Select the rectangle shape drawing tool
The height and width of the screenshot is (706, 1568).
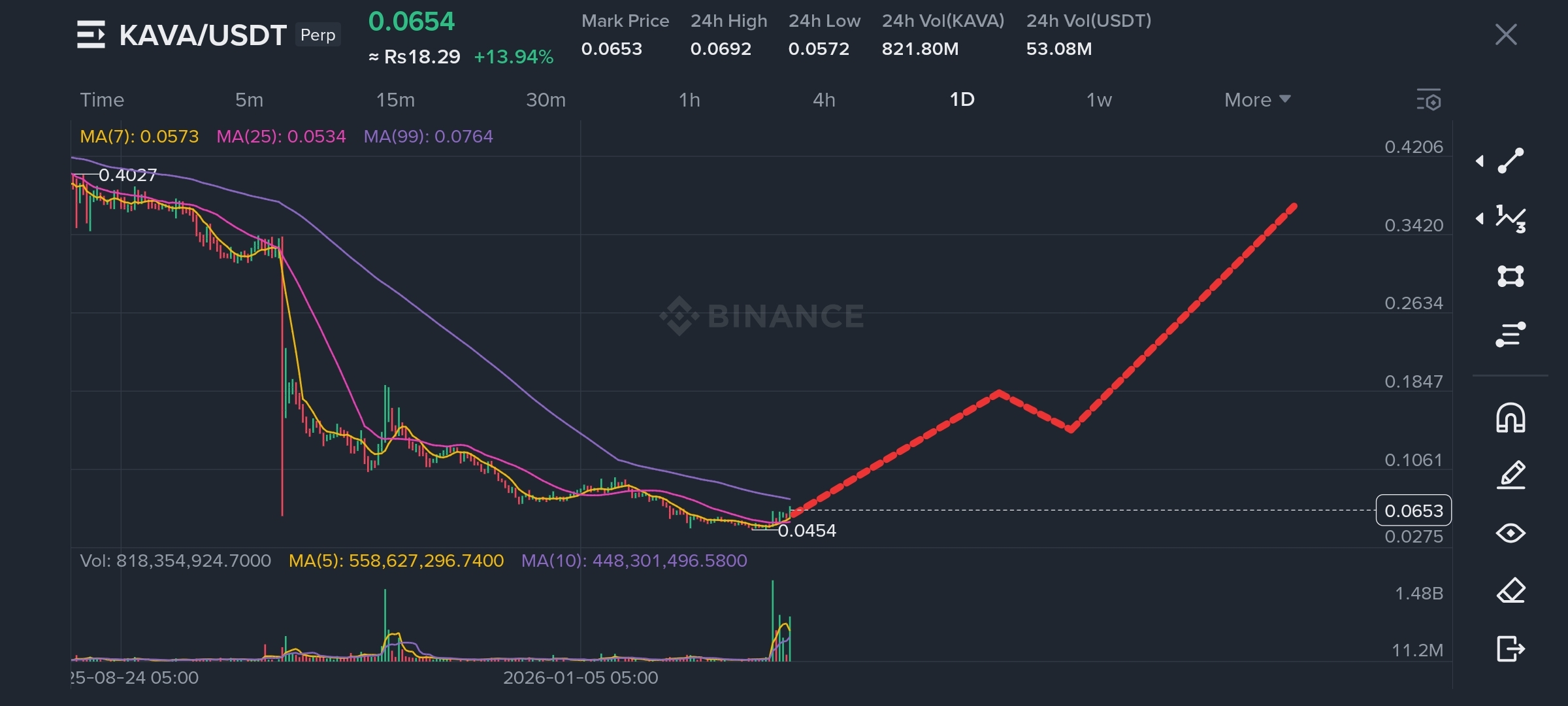point(1511,277)
